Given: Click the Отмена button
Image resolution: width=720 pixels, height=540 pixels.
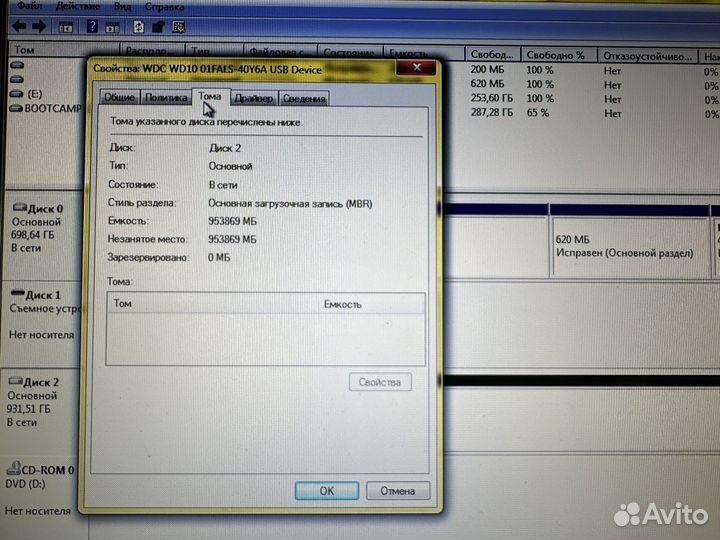Looking at the screenshot, I should 398,491.
